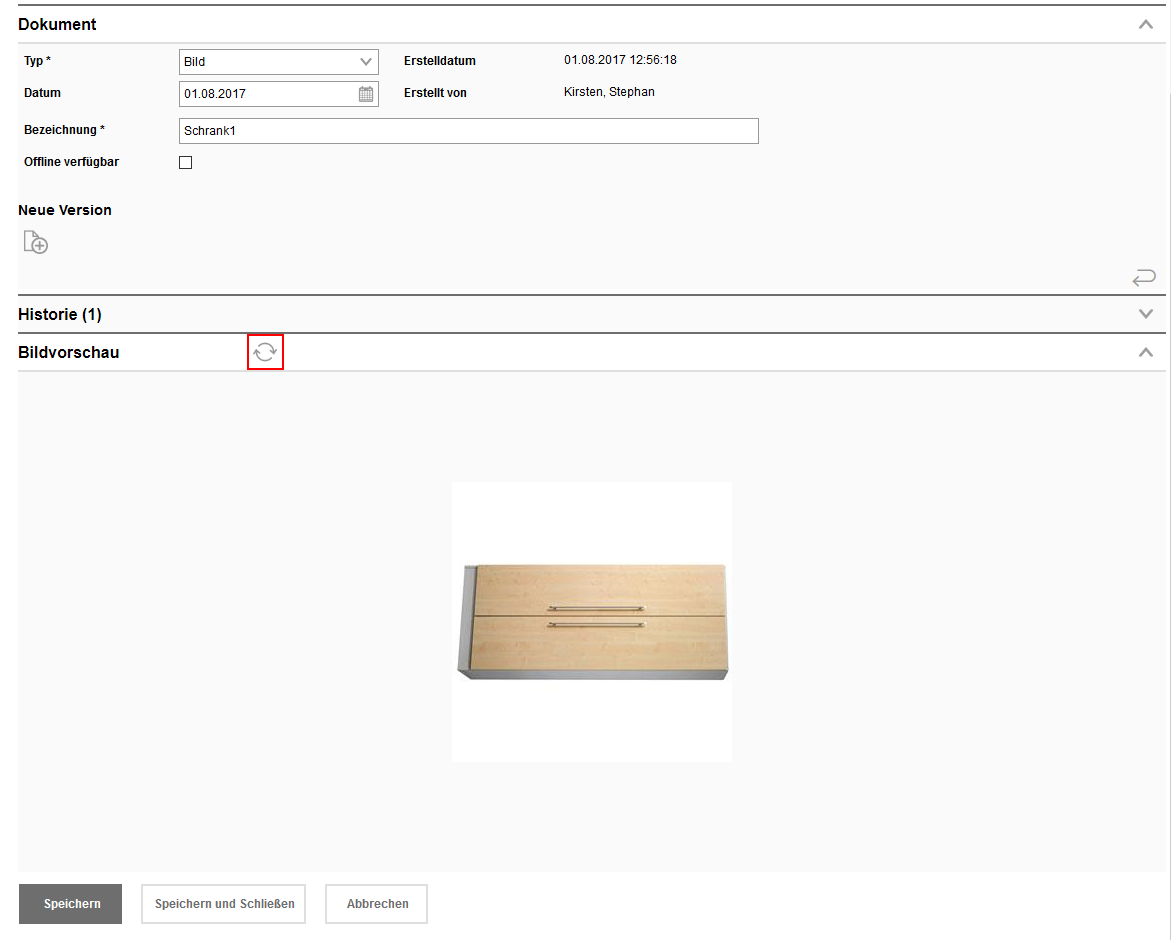The image size is (1171, 940).
Task: Focus the Bezeichnung field containing Schrank1
Action: pyautogui.click(x=468, y=131)
